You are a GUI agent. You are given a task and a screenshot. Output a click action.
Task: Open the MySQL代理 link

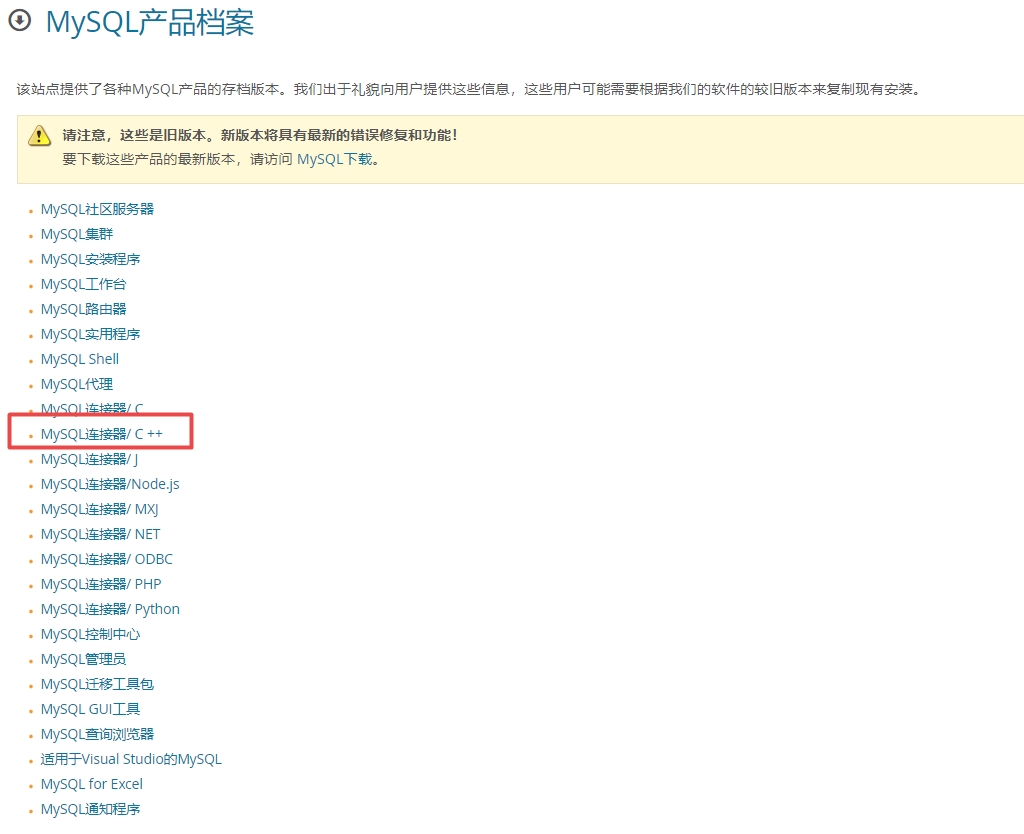pos(77,384)
